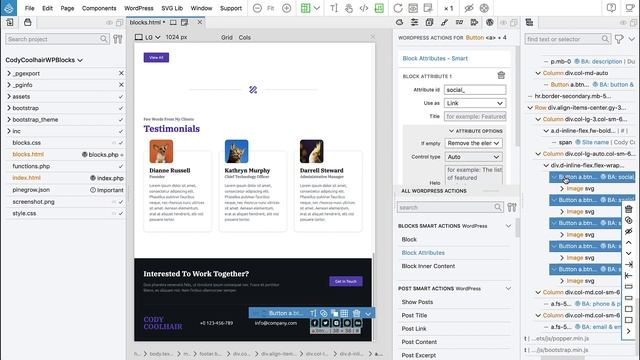Click the actions arrow icon in panel tabs
The width and height of the screenshot is (640, 360).
click(474, 22)
